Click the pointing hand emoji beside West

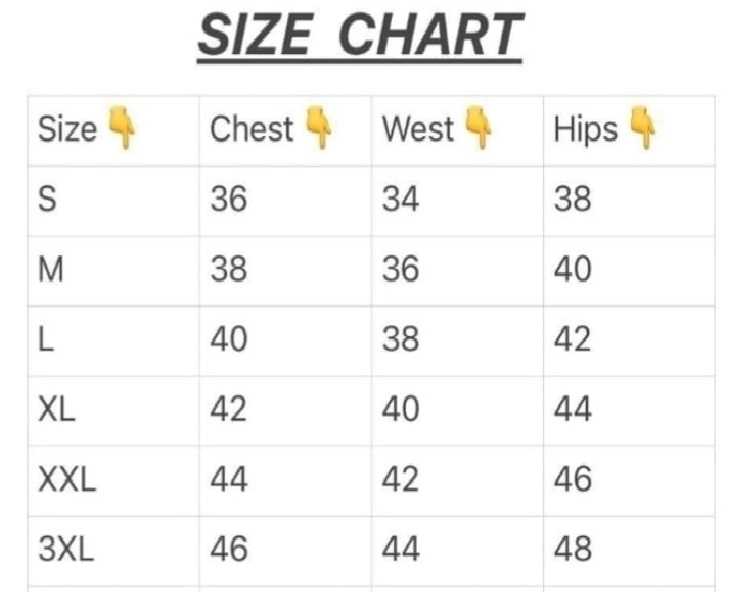coord(478,129)
